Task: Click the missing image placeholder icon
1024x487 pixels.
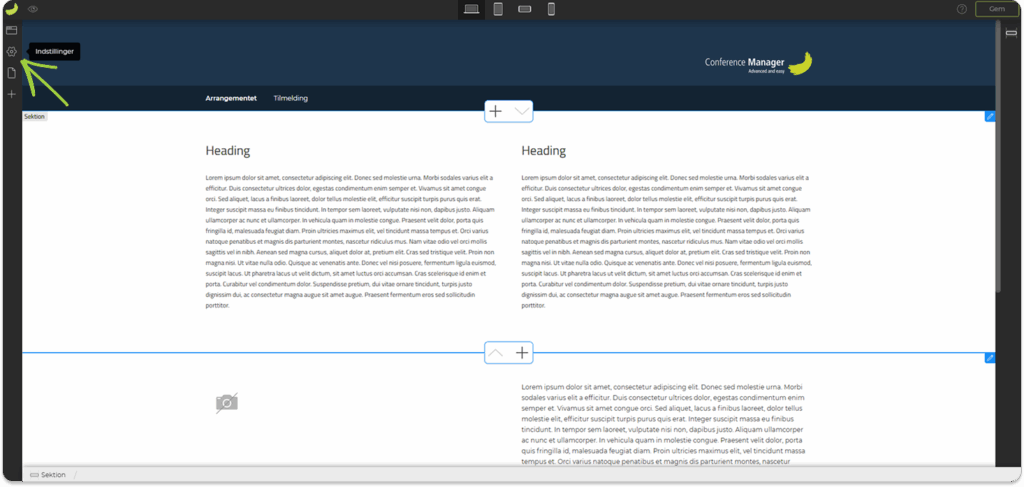Action: tap(227, 402)
